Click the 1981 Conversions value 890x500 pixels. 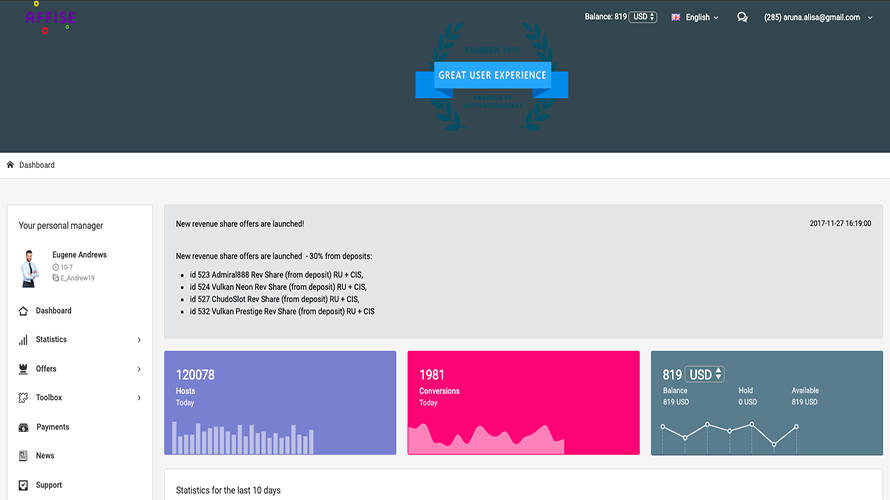(x=431, y=375)
